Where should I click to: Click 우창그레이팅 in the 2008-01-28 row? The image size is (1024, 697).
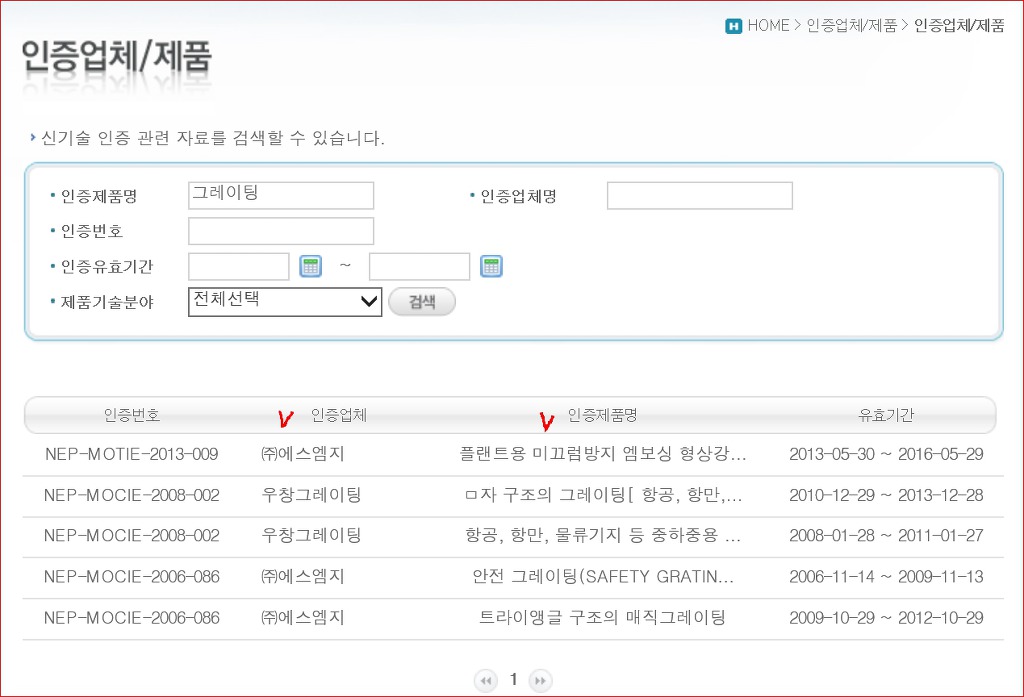point(311,536)
